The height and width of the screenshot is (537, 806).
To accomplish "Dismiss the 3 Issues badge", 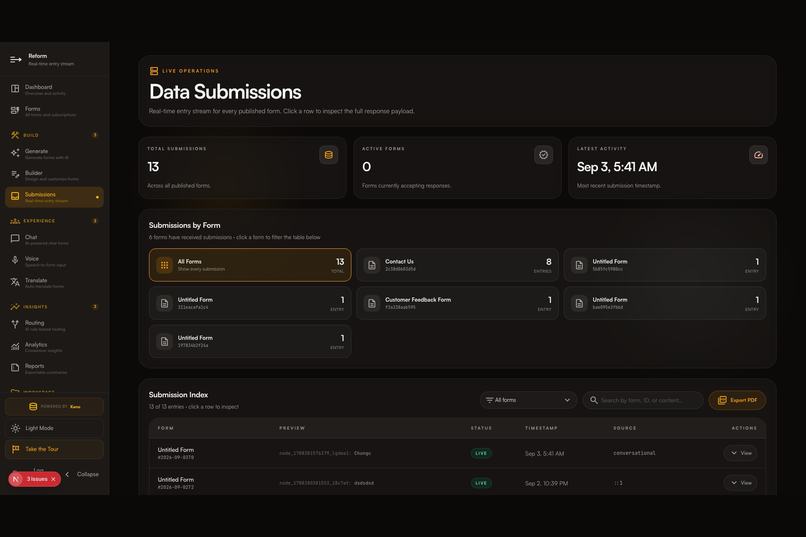I will (x=53, y=479).
